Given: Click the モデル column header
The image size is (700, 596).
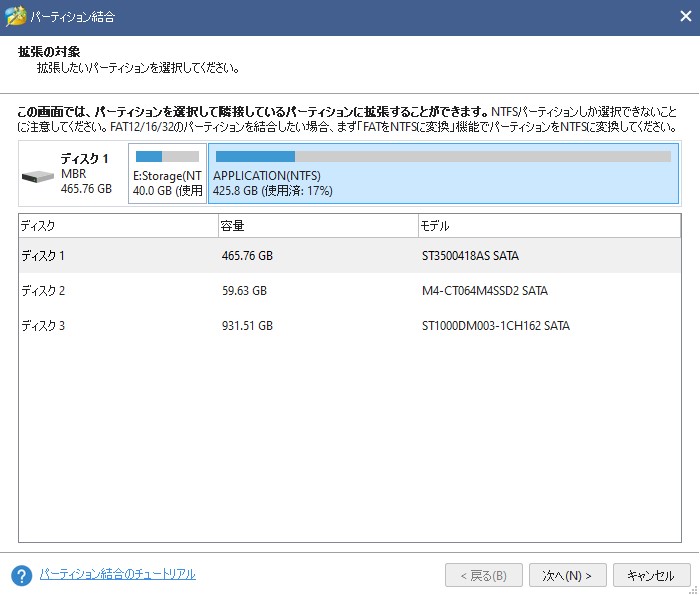Looking at the screenshot, I should [x=549, y=226].
